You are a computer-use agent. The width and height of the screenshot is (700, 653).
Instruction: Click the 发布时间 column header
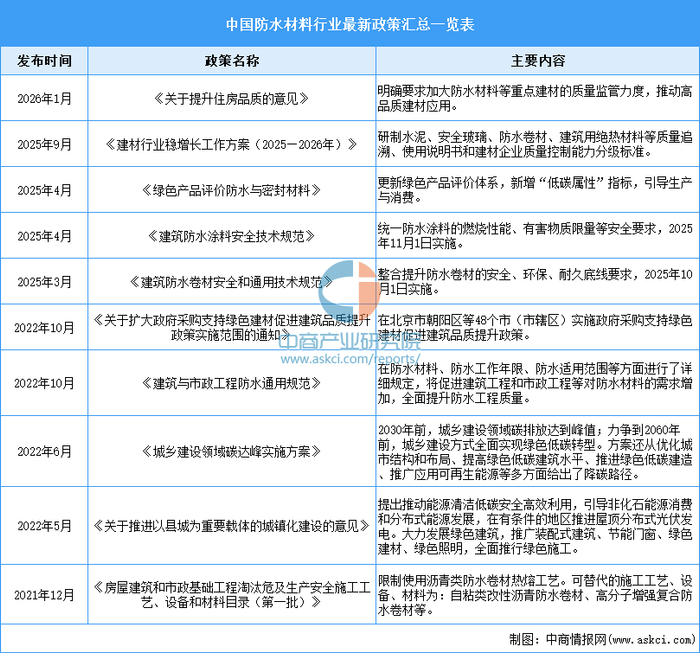[x=44, y=61]
